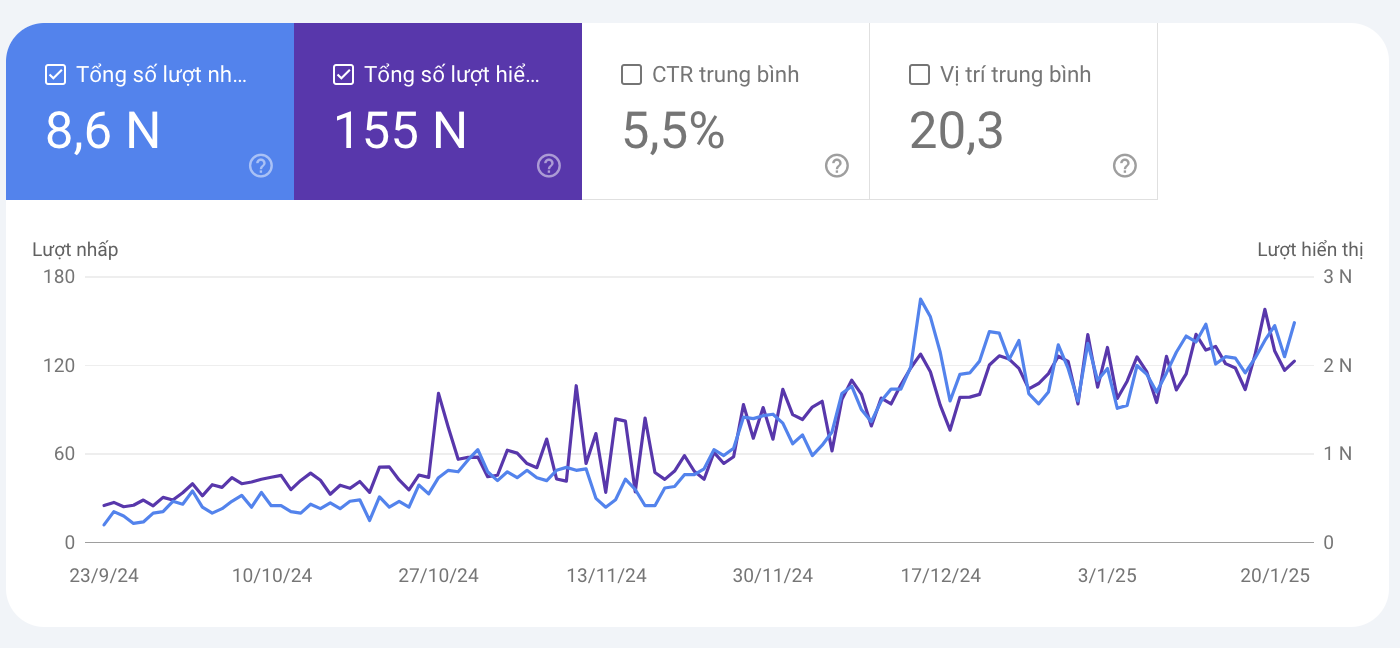Click the 10/10/24 date label

(272, 576)
